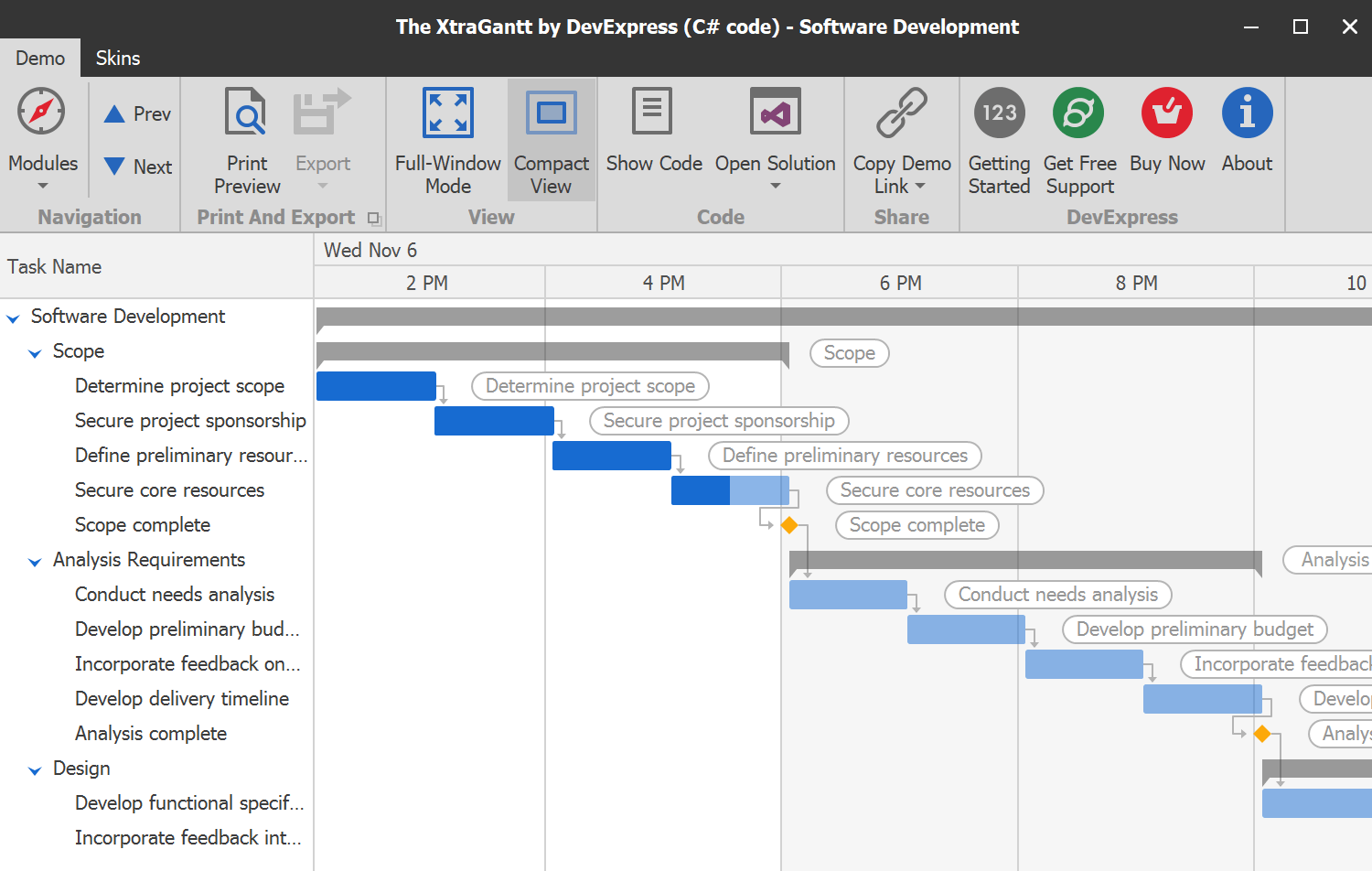The width and height of the screenshot is (1372, 871).
Task: Open the Export dropdown arrow
Action: pyautogui.click(x=322, y=184)
